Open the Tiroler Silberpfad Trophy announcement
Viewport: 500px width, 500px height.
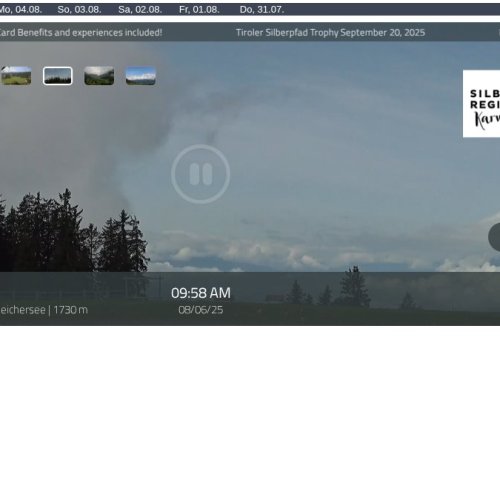click(x=330, y=33)
